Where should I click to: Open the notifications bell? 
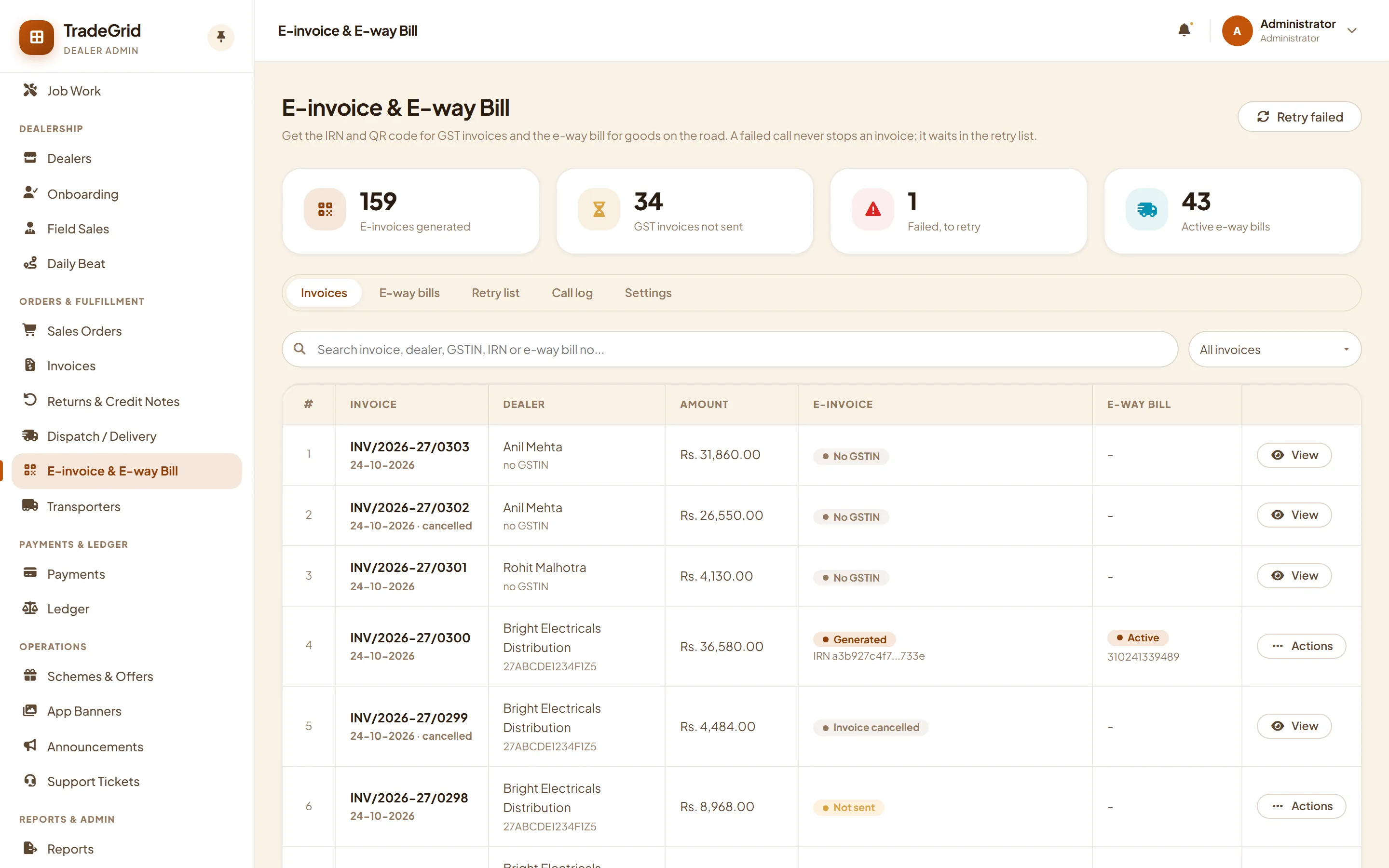point(1184,30)
